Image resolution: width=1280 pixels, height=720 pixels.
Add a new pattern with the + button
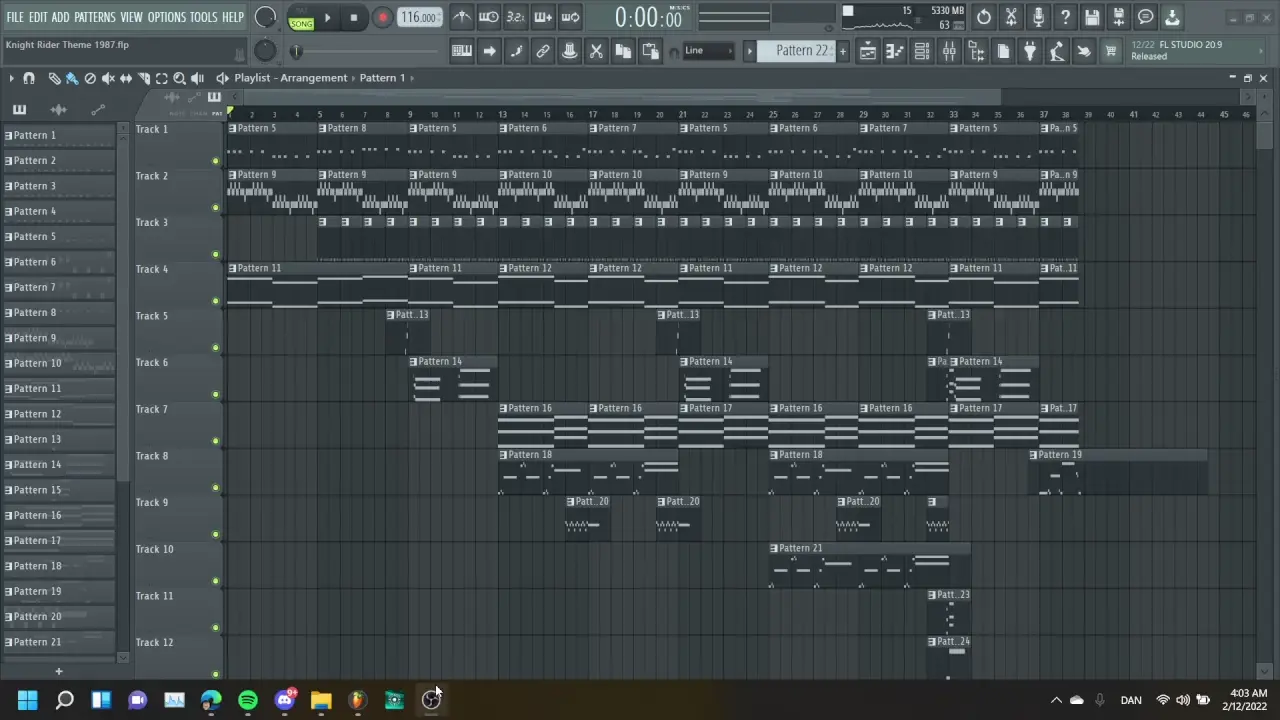click(x=58, y=671)
